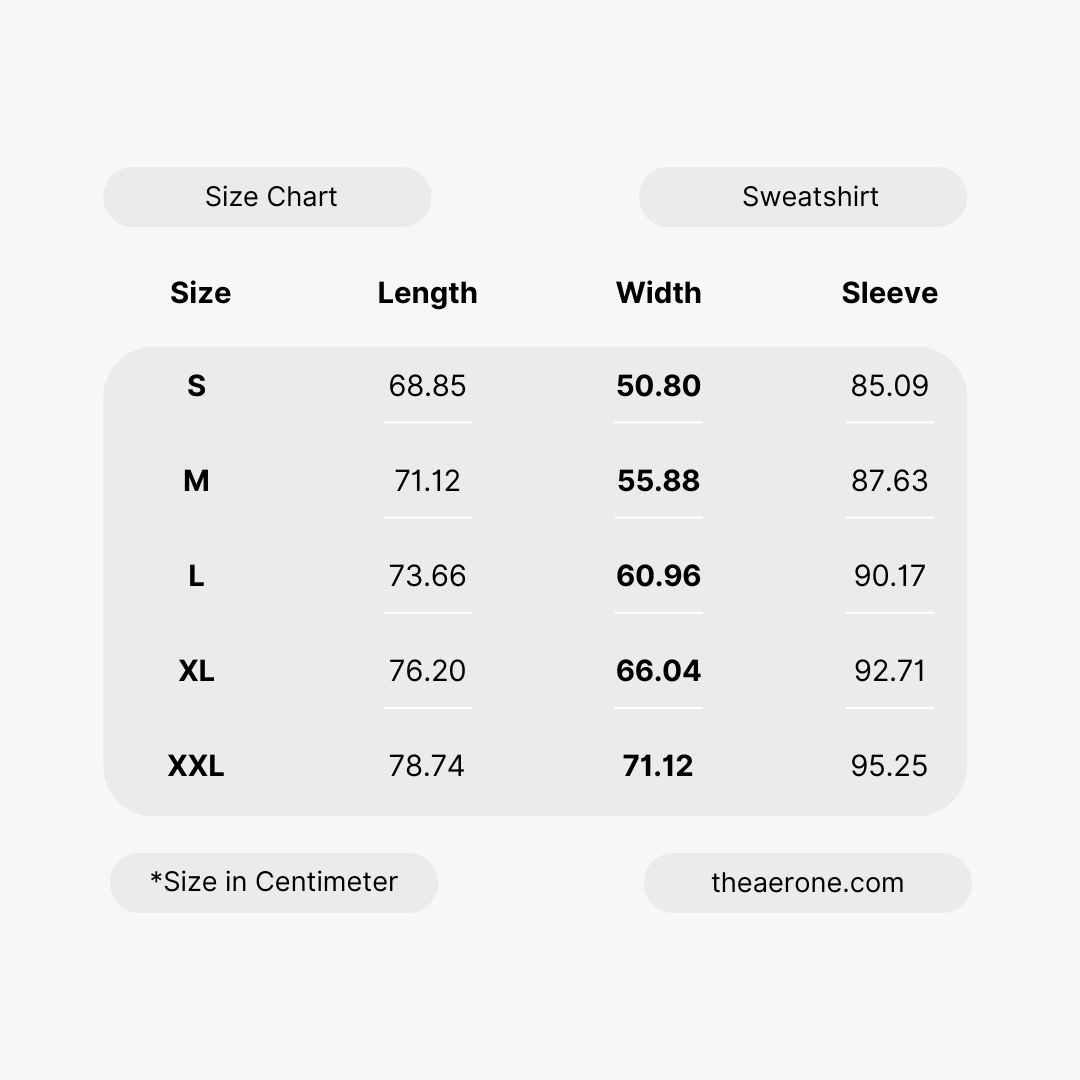This screenshot has width=1080, height=1080.
Task: Select the 87.63 sleeve value
Action: [x=889, y=481]
